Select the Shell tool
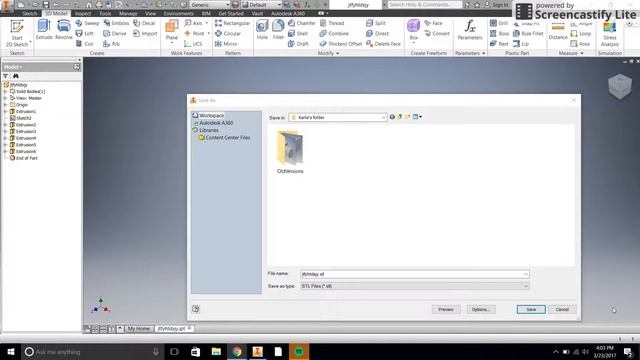Image resolution: width=640 pixels, height=360 pixels. tap(298, 33)
